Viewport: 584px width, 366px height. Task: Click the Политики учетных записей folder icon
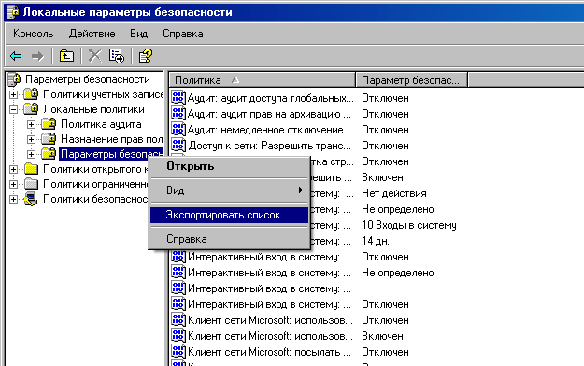(31, 94)
